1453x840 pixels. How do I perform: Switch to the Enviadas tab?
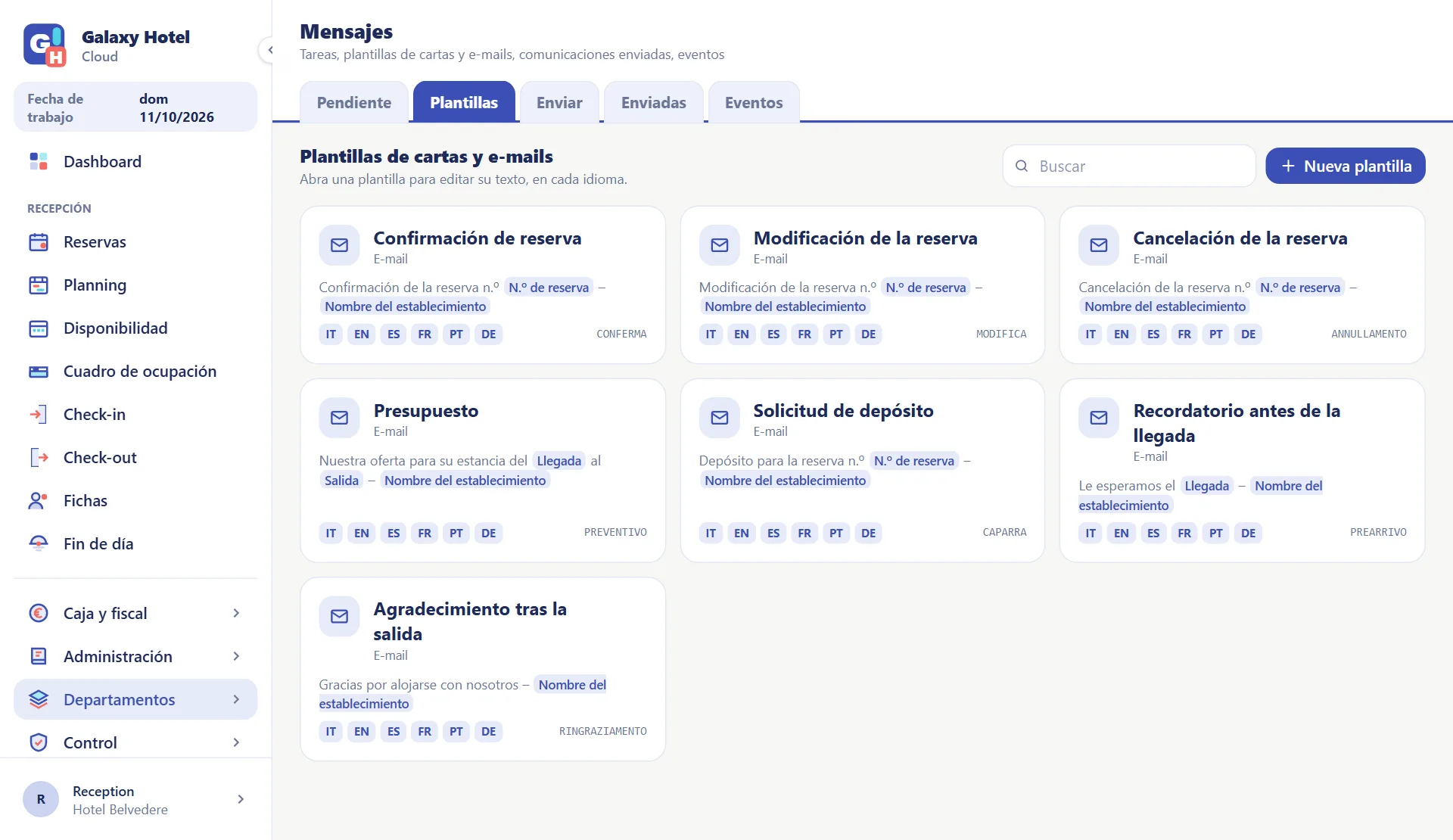click(654, 102)
